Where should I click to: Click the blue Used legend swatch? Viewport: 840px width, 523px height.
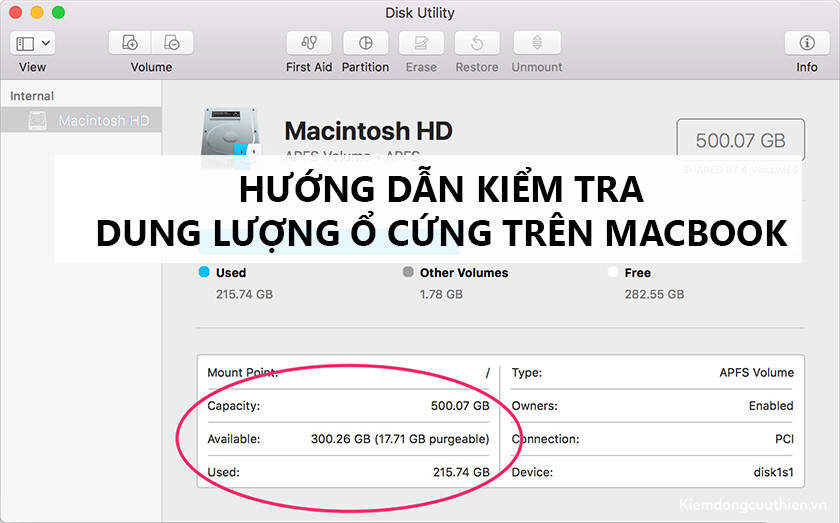click(204, 272)
